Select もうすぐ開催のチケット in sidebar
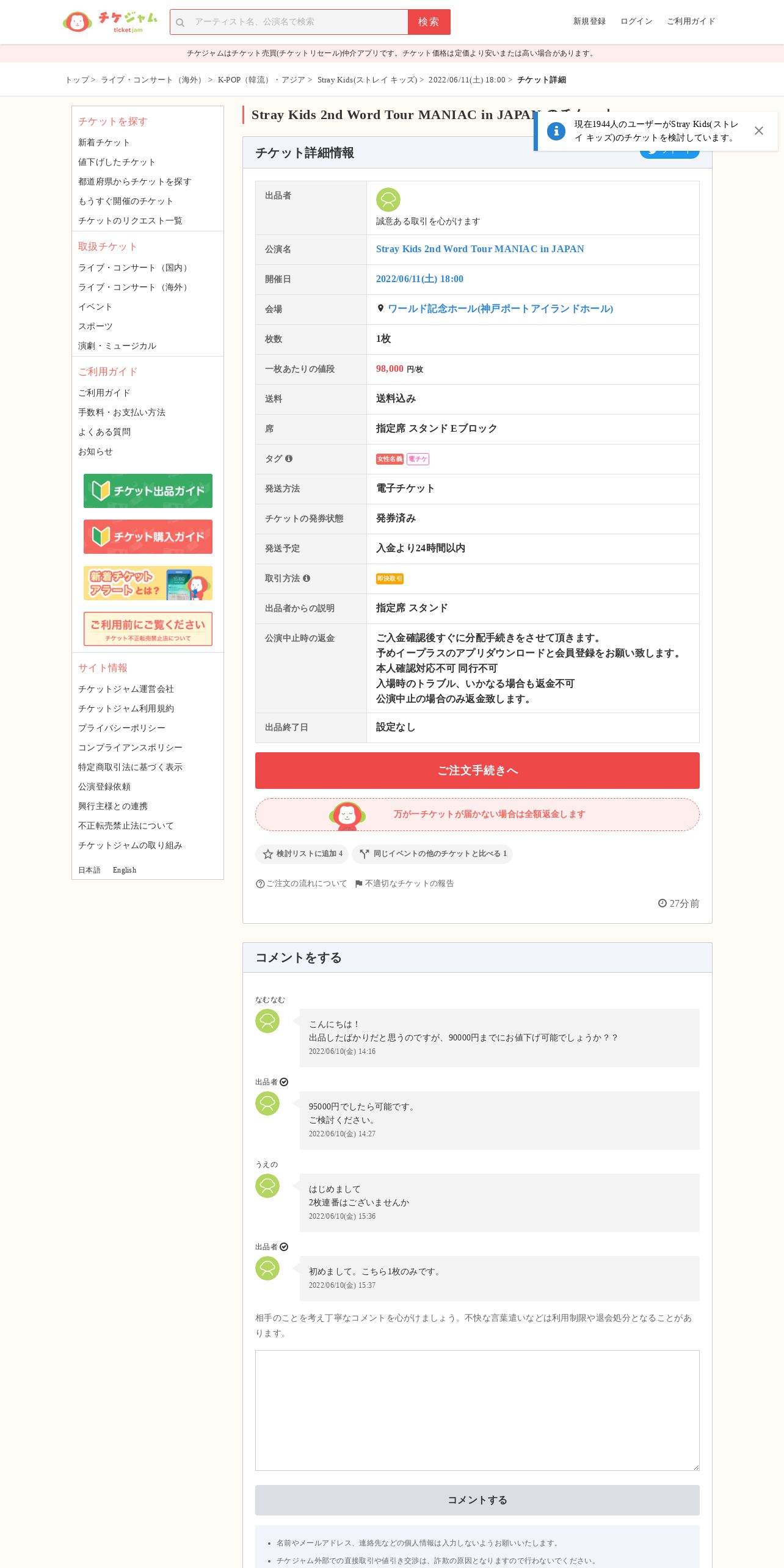784x1568 pixels. pos(126,201)
